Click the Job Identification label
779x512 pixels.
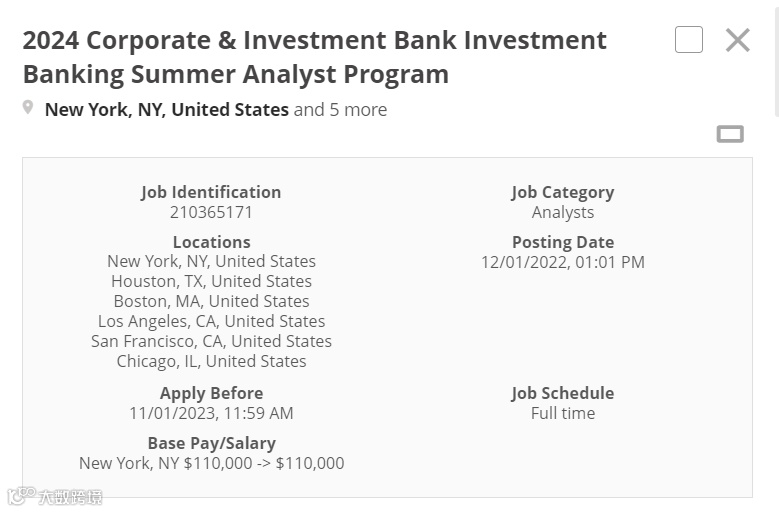(x=211, y=192)
